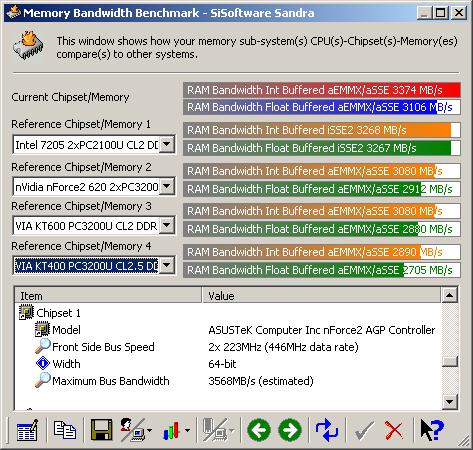Open Reference Chipset/Memory 2 dropdown arrow
473x450 pixels.
[x=166, y=186]
